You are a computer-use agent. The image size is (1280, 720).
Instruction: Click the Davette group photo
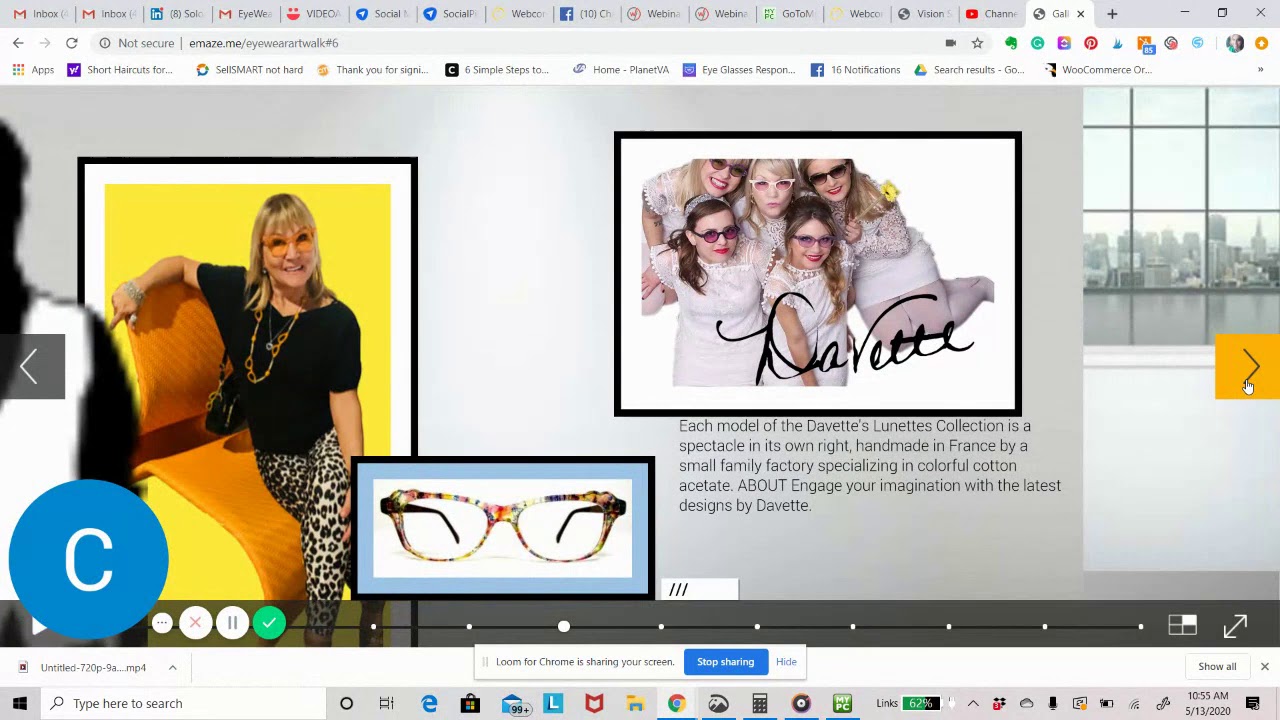tap(818, 273)
